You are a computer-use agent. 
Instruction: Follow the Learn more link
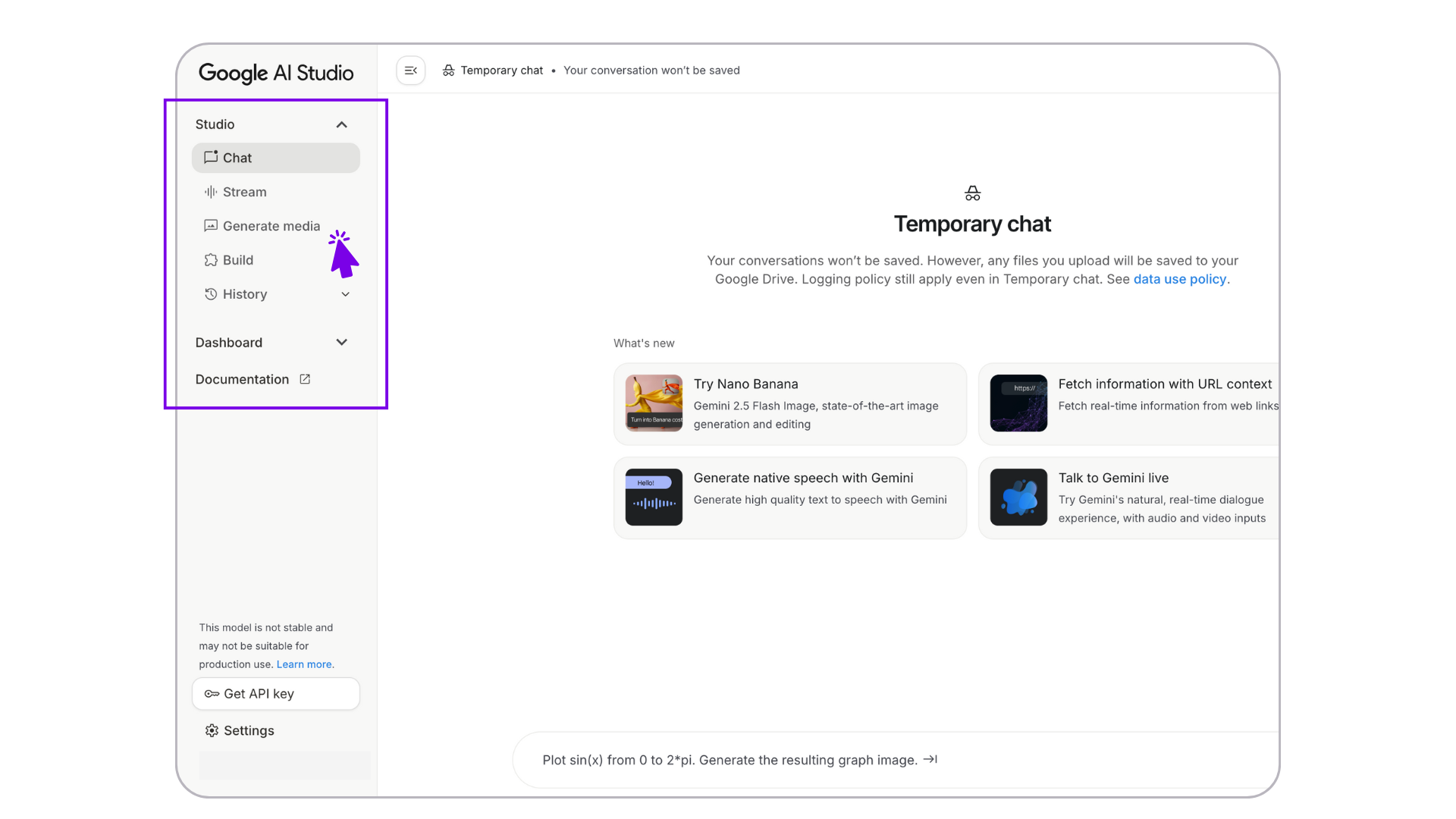pos(303,664)
